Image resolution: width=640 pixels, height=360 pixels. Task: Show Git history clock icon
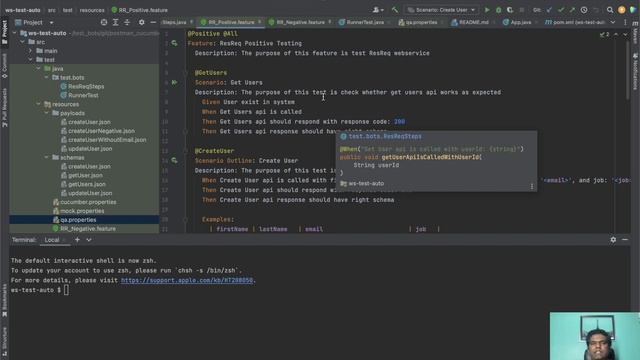point(584,10)
